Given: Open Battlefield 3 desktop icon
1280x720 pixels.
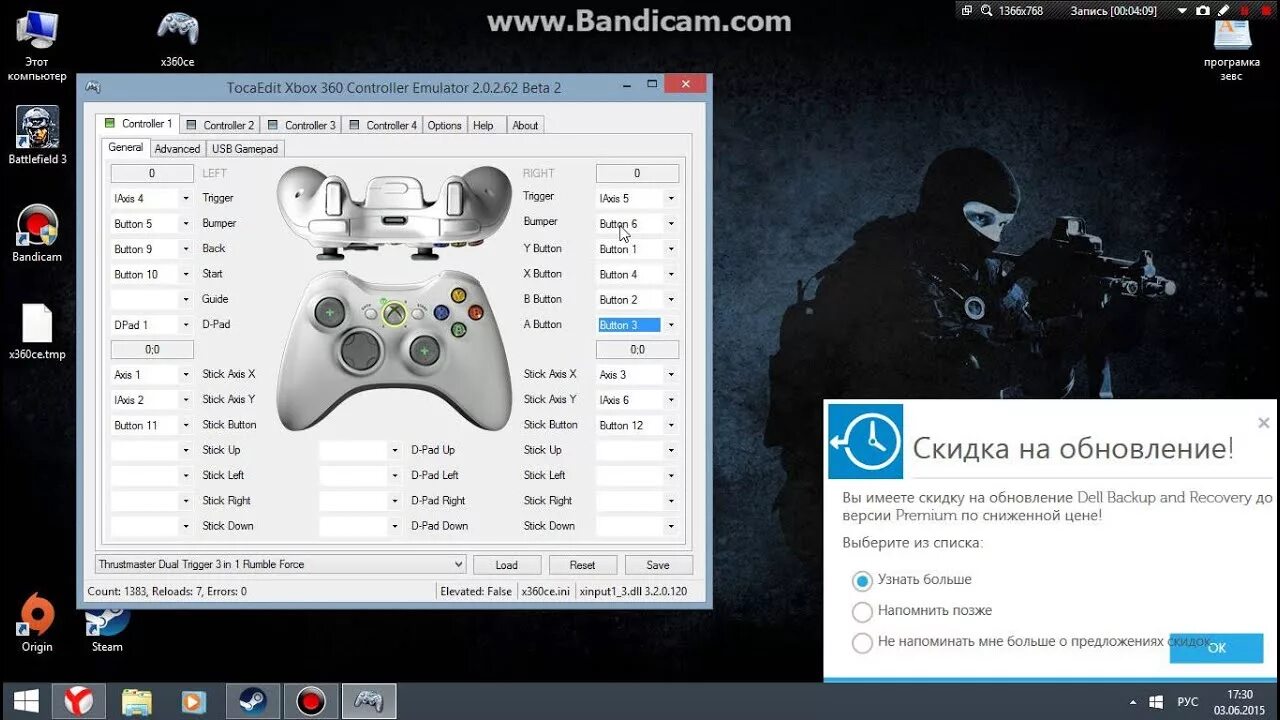Looking at the screenshot, I should pyautogui.click(x=37, y=135).
